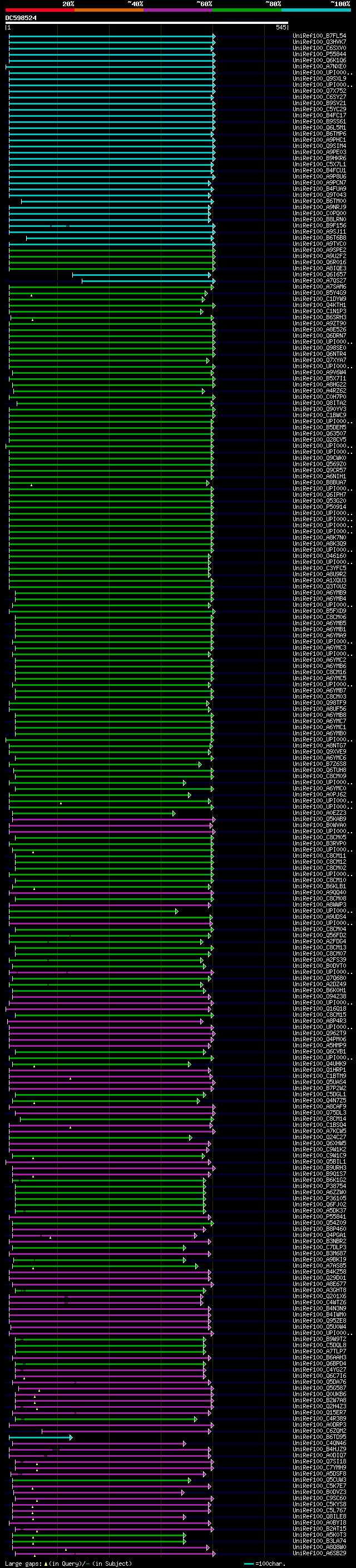The height and width of the screenshot is (1568, 356).
Task: Select hit UniRef100_C4R389
Action: point(319,1419)
